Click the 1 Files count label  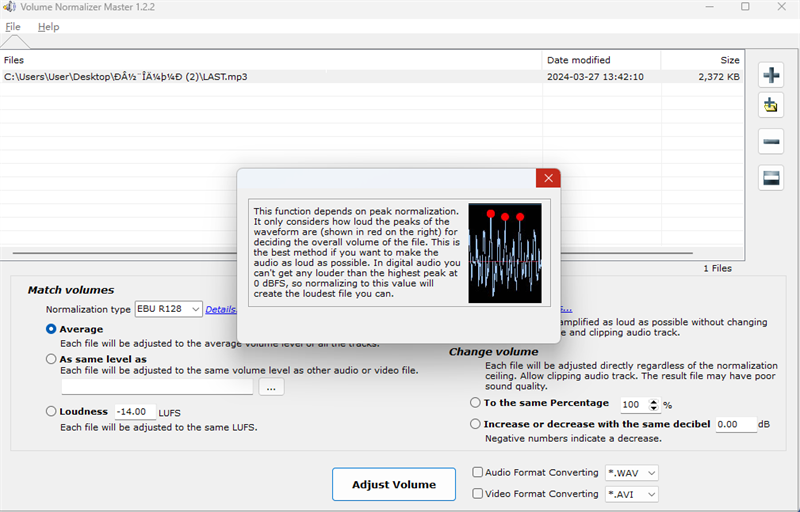pos(717,268)
